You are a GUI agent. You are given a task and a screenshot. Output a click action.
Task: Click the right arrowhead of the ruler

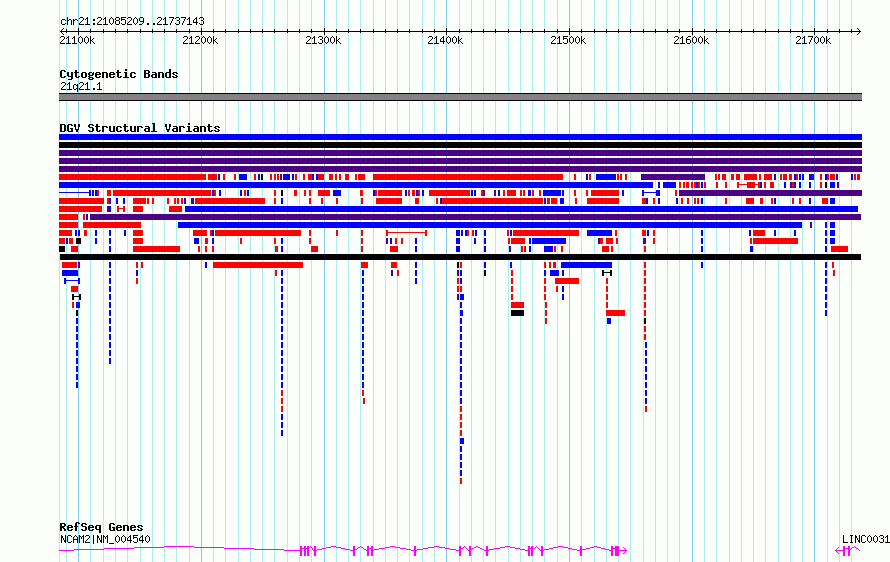(x=859, y=31)
